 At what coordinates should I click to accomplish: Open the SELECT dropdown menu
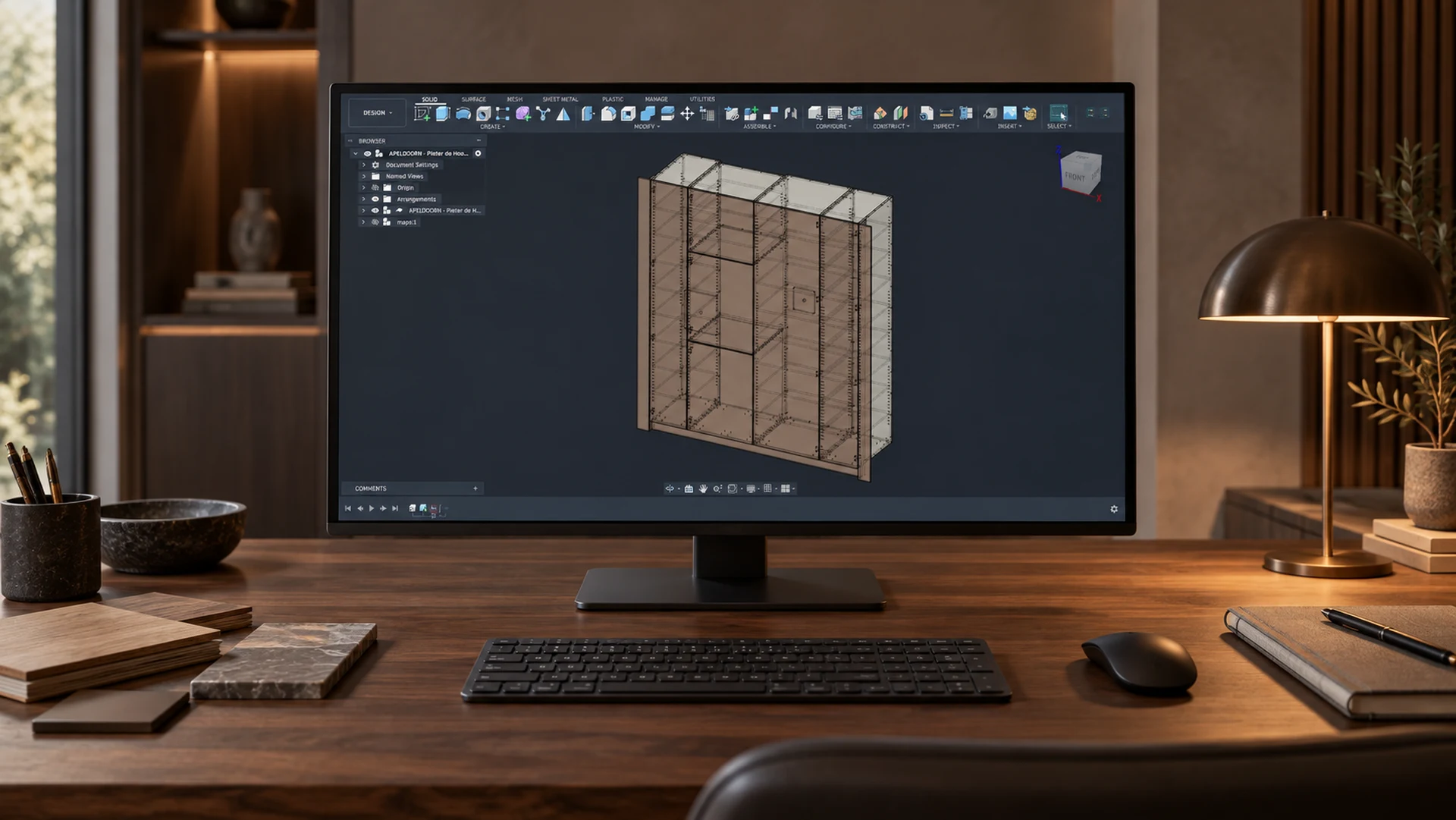pos(1059,127)
